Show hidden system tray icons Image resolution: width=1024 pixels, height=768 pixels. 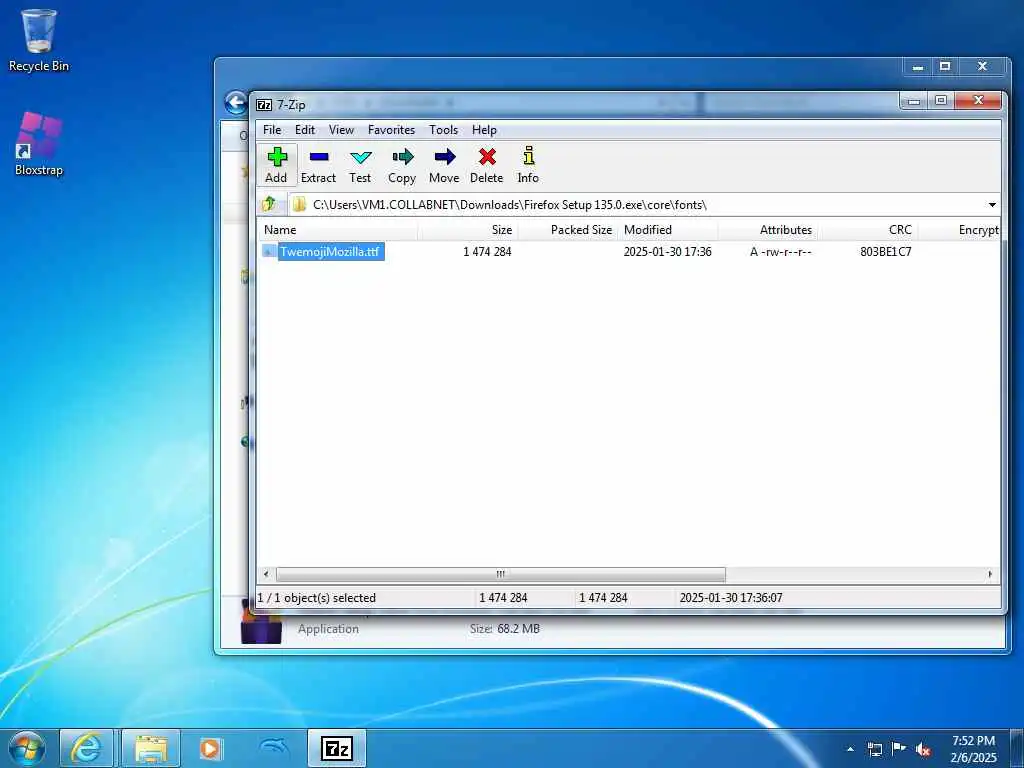(x=850, y=749)
